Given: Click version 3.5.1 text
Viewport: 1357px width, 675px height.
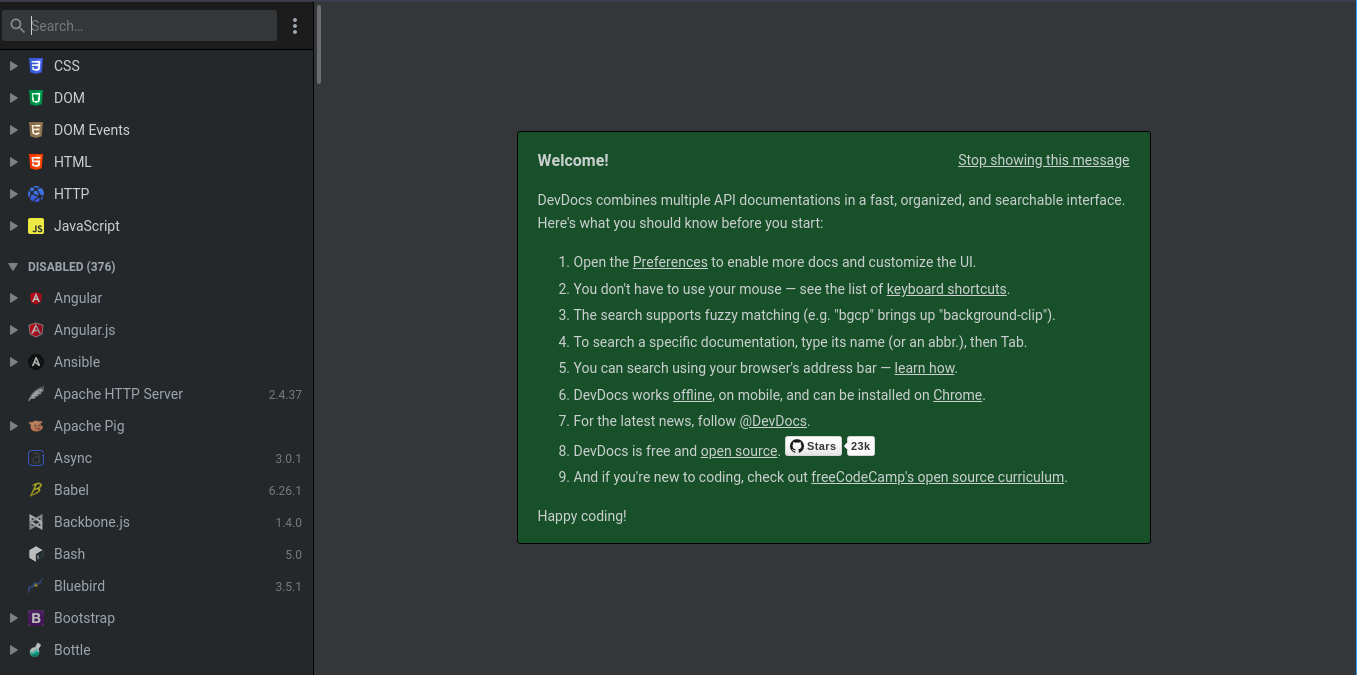Looking at the screenshot, I should pyautogui.click(x=288, y=587).
